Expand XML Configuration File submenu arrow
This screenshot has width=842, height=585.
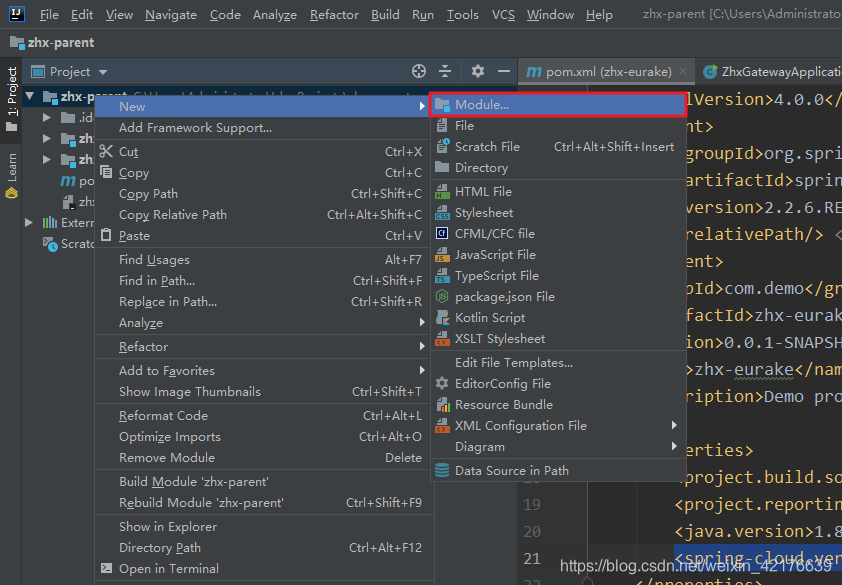point(674,425)
